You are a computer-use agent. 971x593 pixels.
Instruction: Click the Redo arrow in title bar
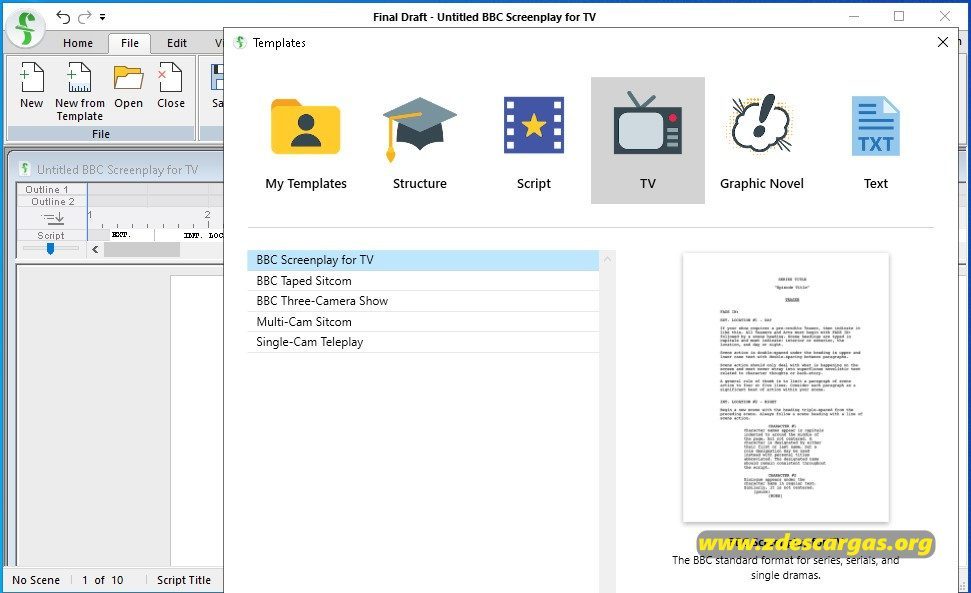tap(84, 17)
